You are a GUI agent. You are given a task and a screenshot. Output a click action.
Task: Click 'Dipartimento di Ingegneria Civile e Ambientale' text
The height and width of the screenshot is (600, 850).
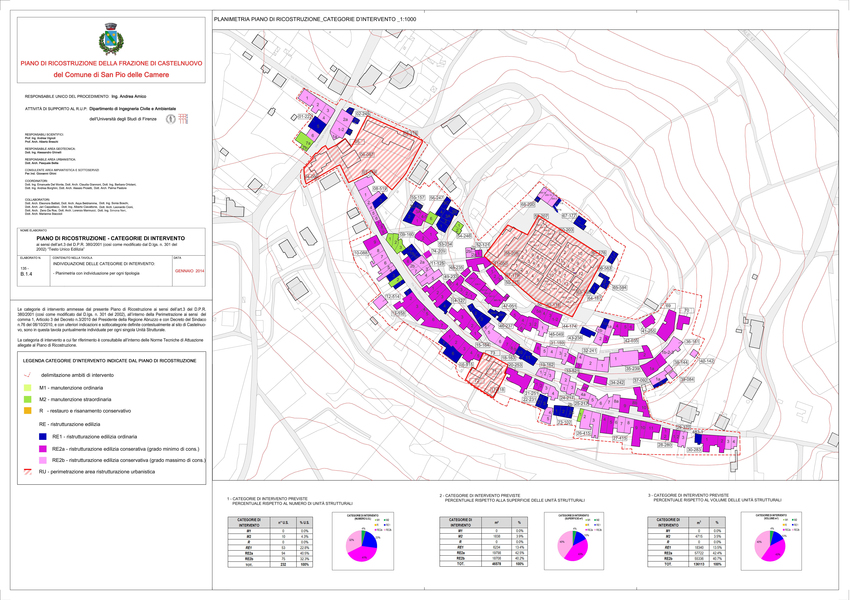click(133, 109)
